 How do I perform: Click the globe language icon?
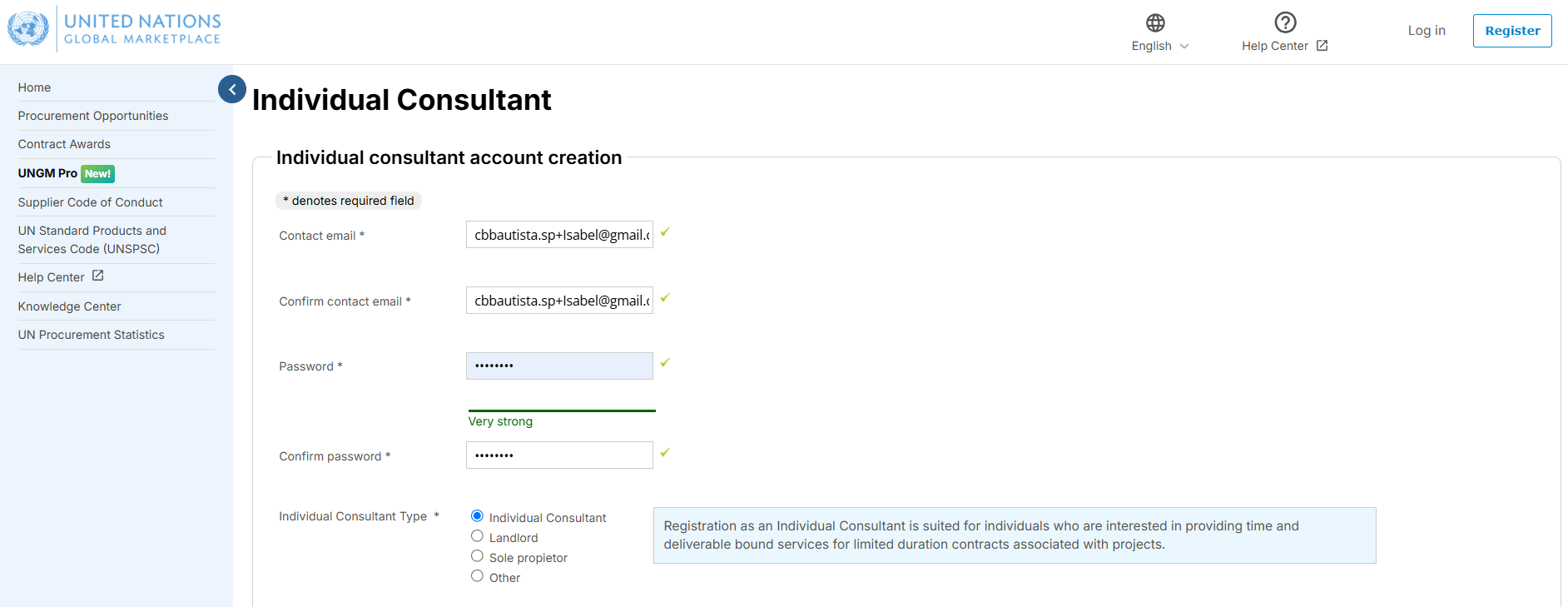(1155, 22)
